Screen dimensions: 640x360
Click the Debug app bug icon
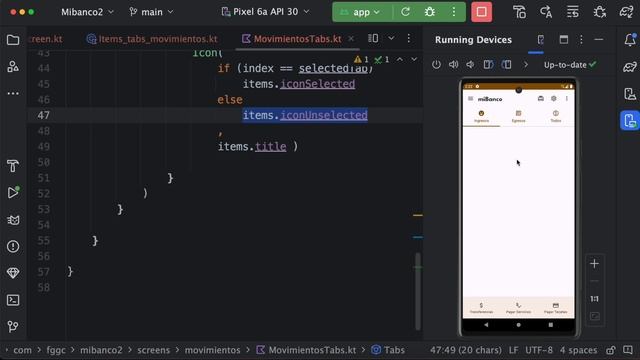point(429,12)
